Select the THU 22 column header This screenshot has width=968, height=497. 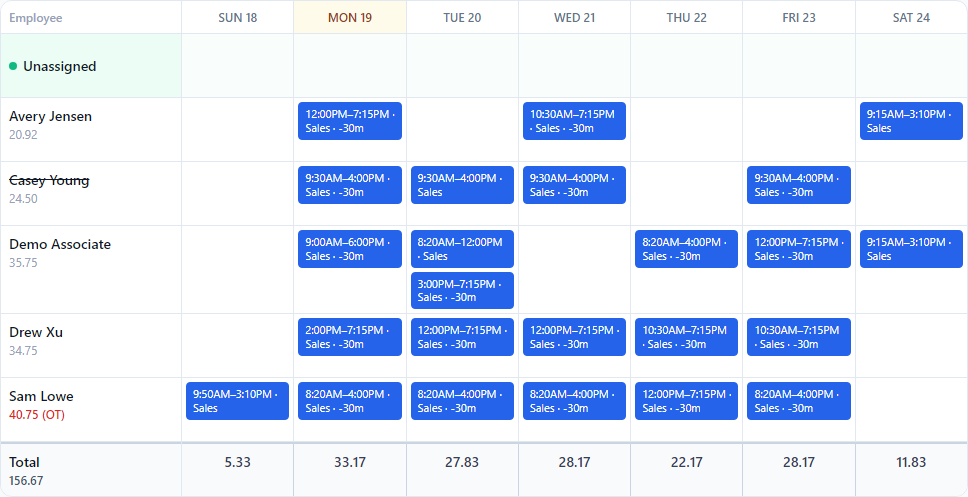coord(686,17)
